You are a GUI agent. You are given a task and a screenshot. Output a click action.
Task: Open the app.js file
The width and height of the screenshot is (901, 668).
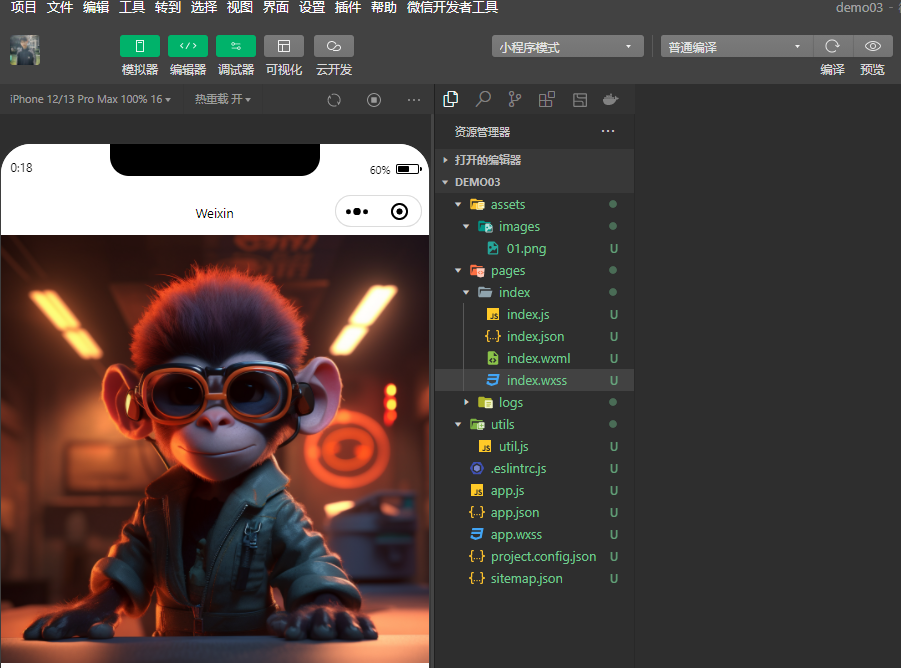tap(534, 491)
